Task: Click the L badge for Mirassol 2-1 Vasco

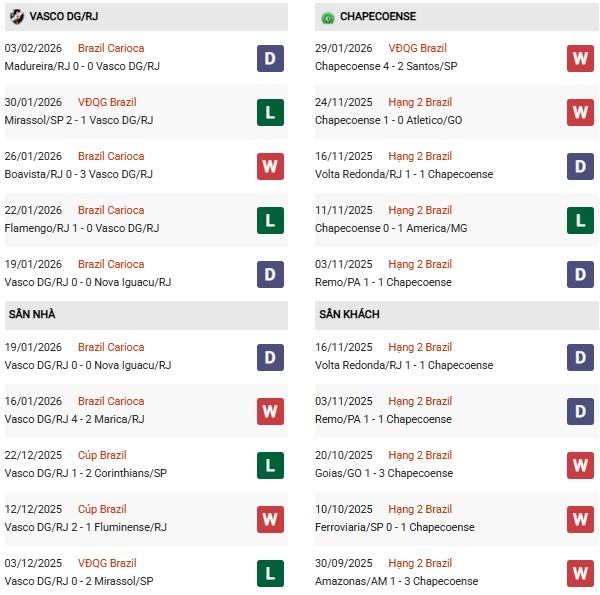Action: (x=270, y=112)
